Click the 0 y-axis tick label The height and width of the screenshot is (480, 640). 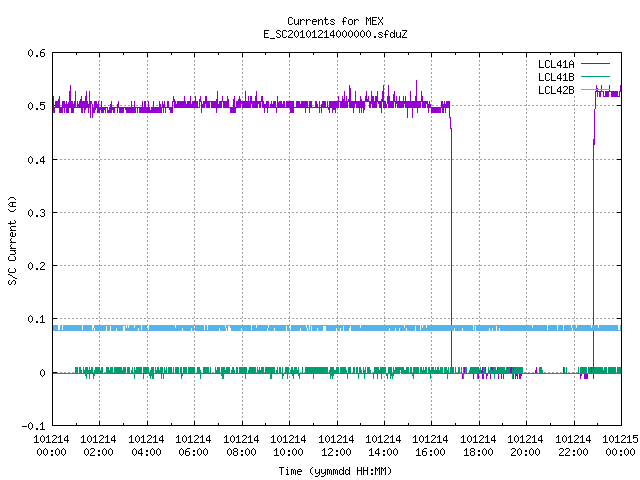[42, 373]
